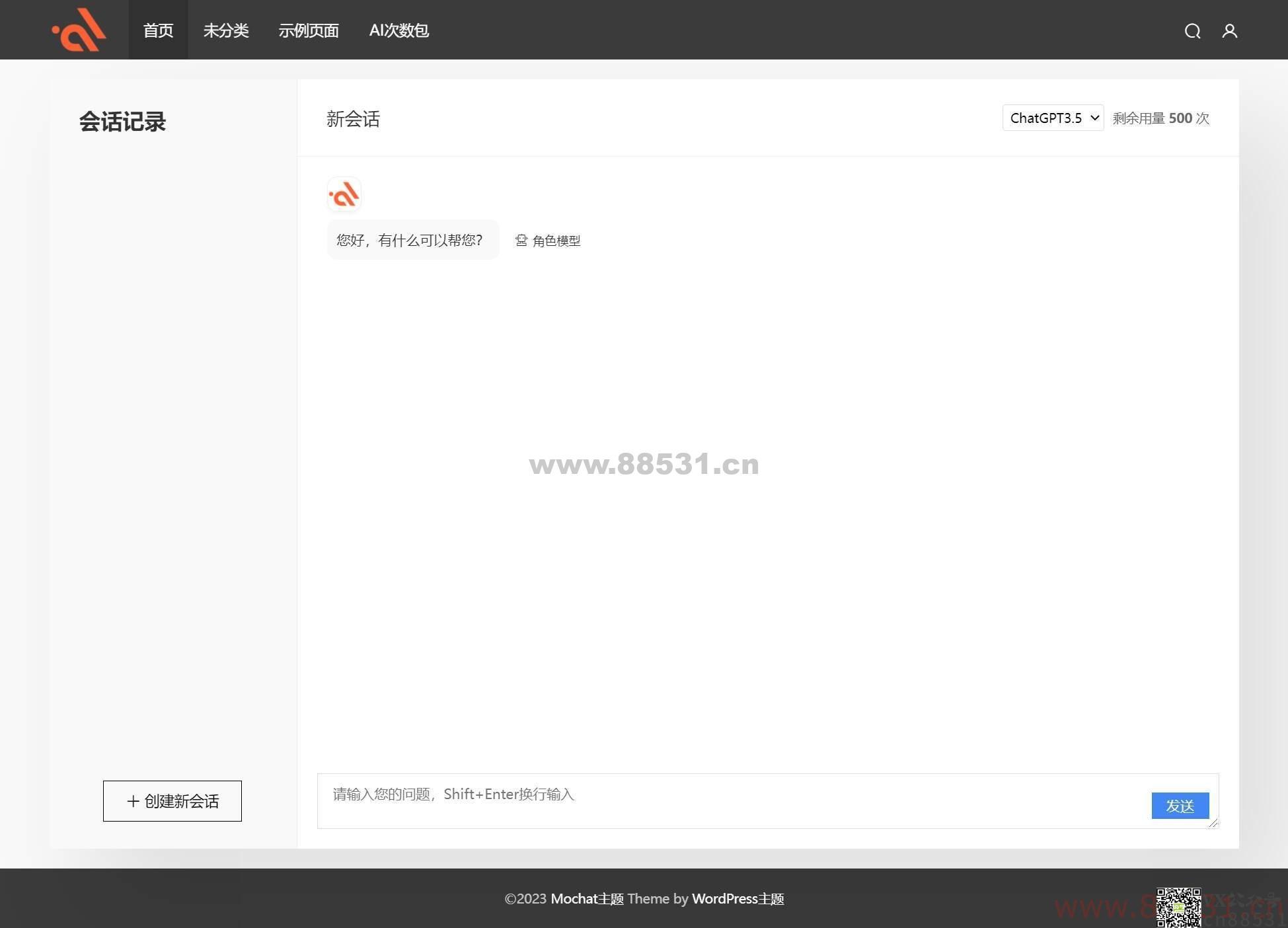Click the 创建新会话 button

coord(172,801)
